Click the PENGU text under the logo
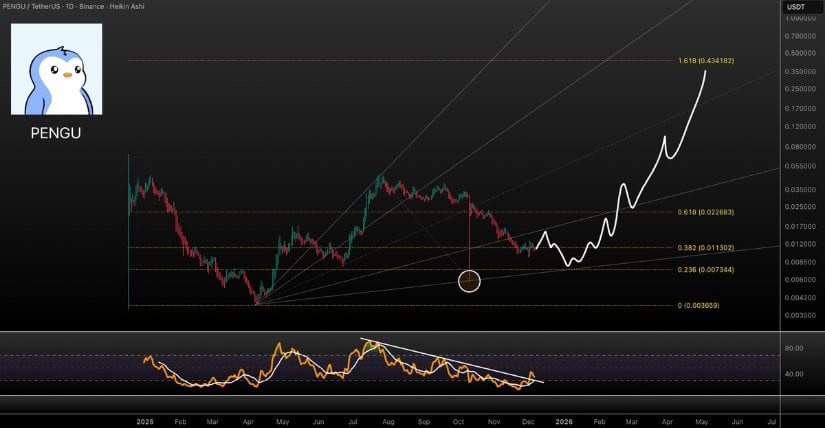 56,133
